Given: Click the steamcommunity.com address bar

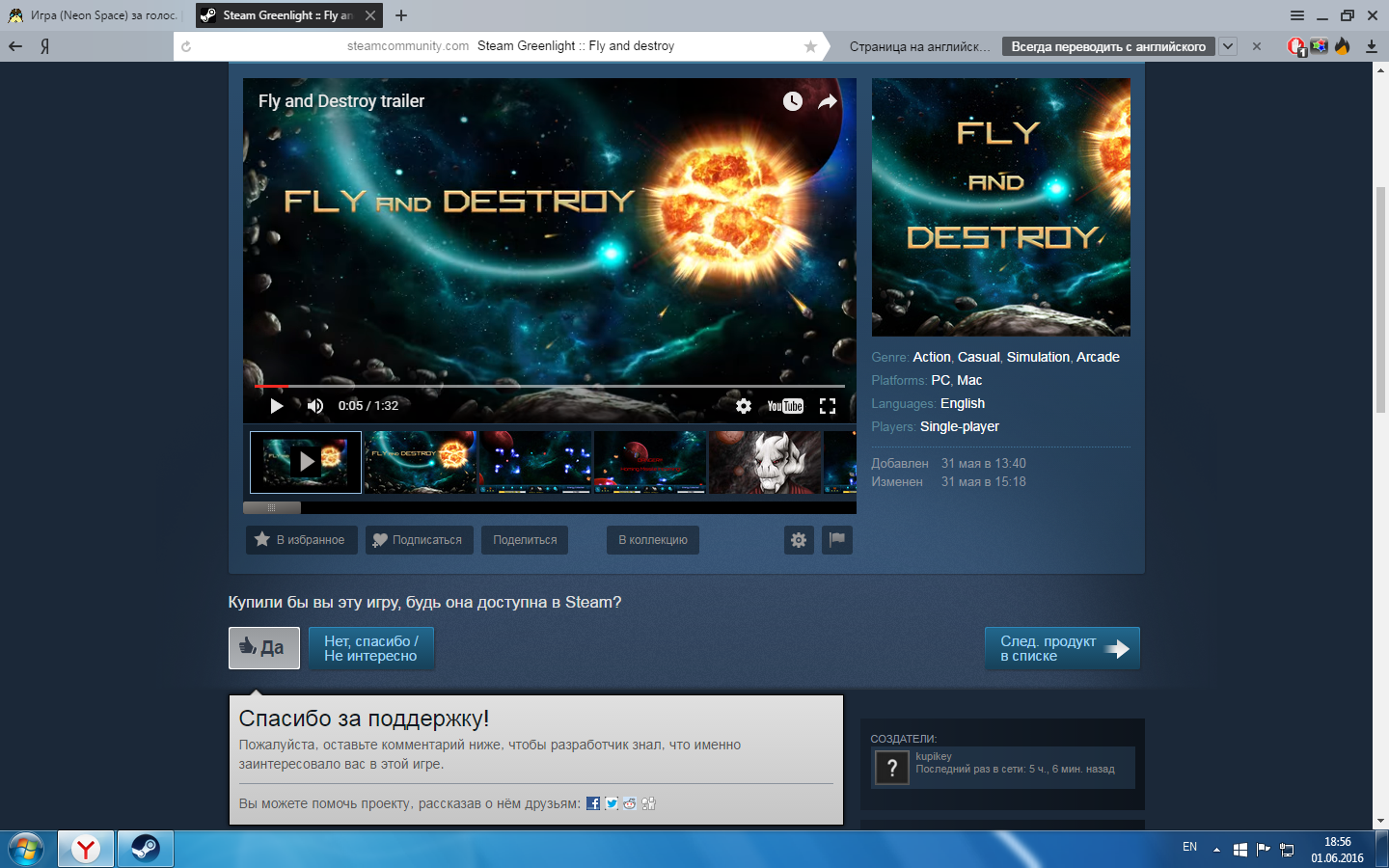Looking at the screenshot, I should click(x=502, y=46).
